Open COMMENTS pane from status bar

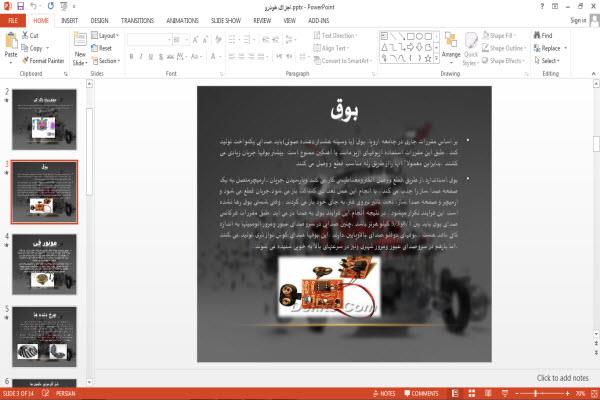point(421,393)
